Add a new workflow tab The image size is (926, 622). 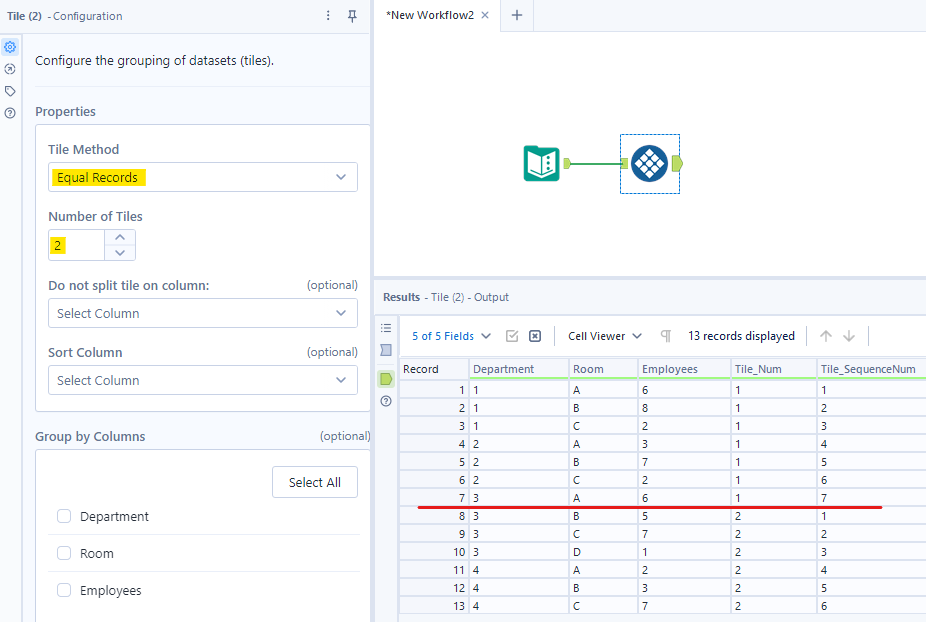(517, 15)
